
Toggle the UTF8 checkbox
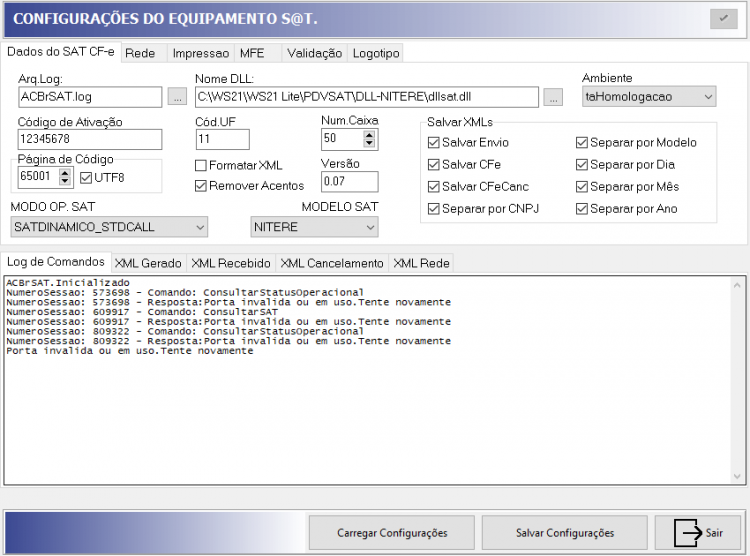102,178
